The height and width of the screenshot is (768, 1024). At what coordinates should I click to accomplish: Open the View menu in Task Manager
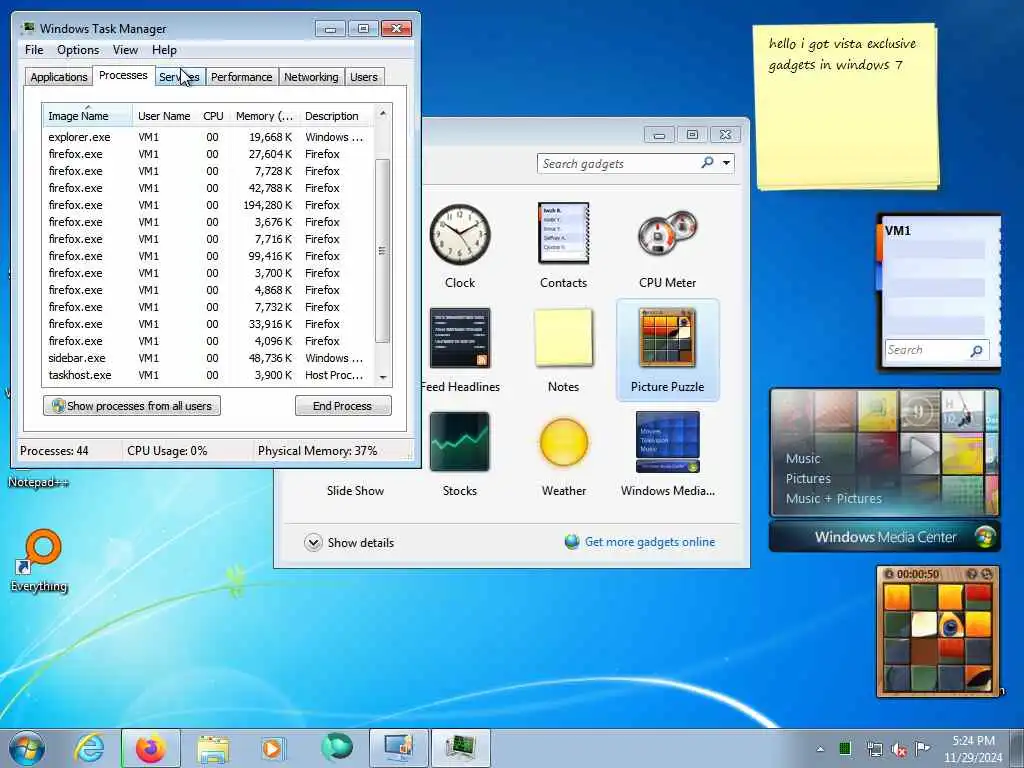tap(125, 50)
